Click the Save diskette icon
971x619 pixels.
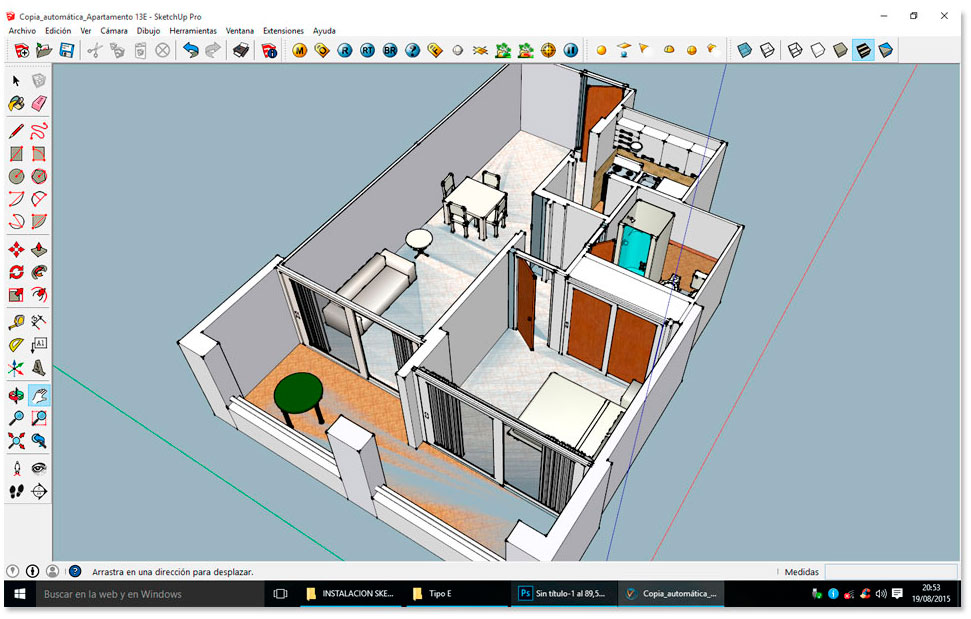(67, 50)
